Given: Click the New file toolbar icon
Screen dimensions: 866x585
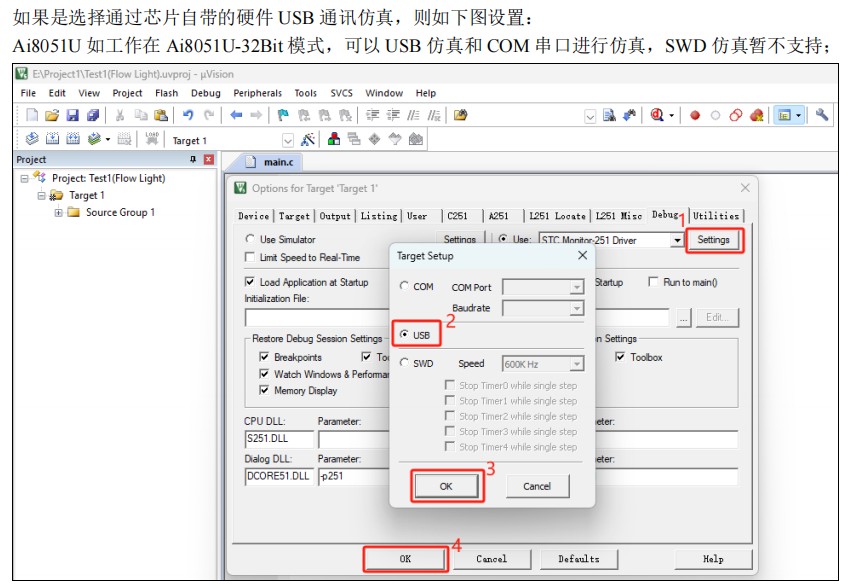Looking at the screenshot, I should click(32, 116).
